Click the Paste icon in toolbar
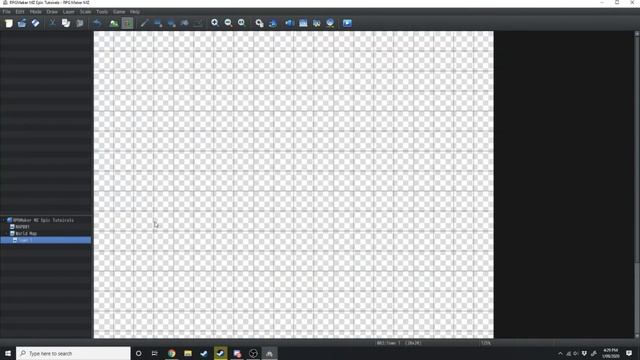Image resolution: width=640 pixels, height=360 pixels. [x=80, y=23]
